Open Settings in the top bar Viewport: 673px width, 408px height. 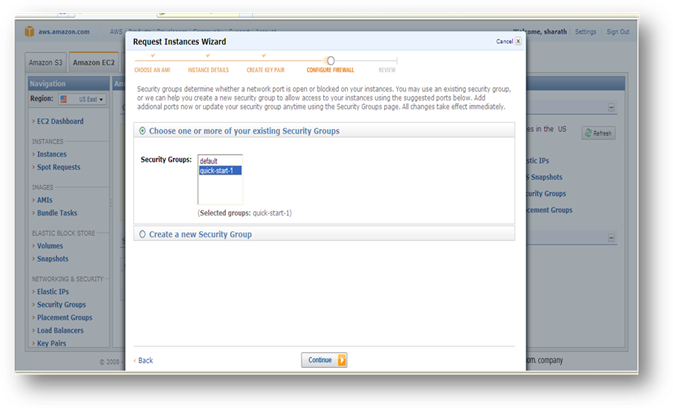click(x=585, y=32)
